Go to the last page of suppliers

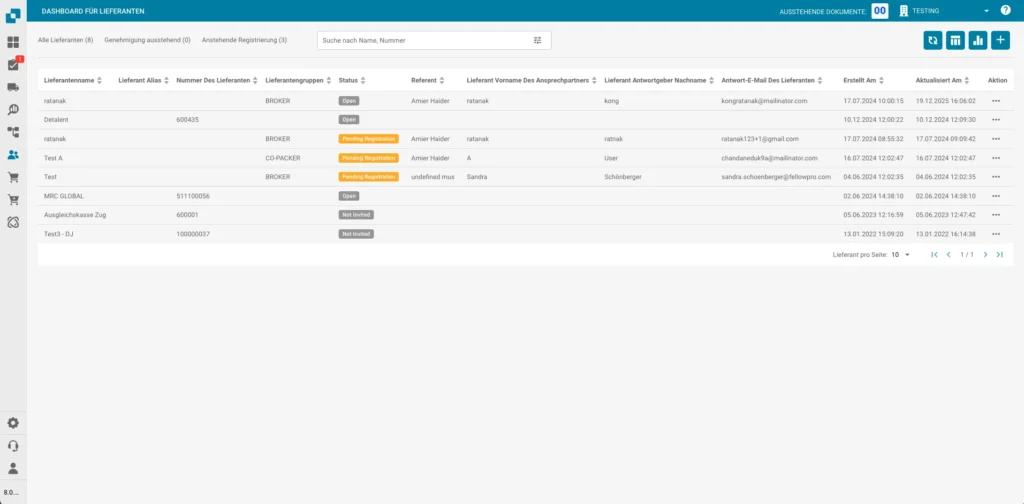(x=999, y=255)
